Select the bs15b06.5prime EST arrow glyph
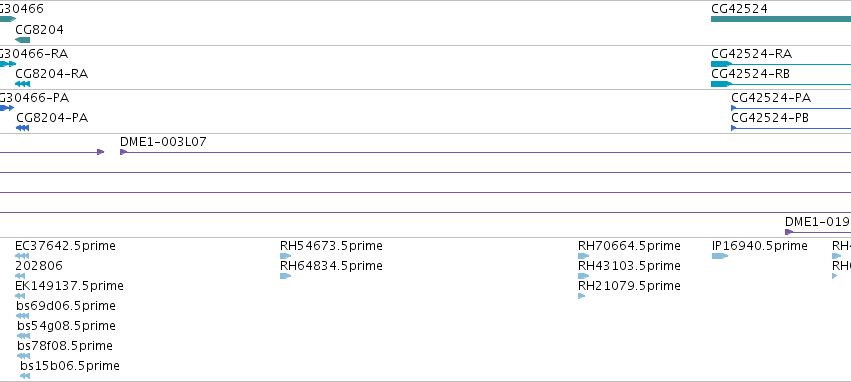This screenshot has height=382, width=851. coord(25,376)
